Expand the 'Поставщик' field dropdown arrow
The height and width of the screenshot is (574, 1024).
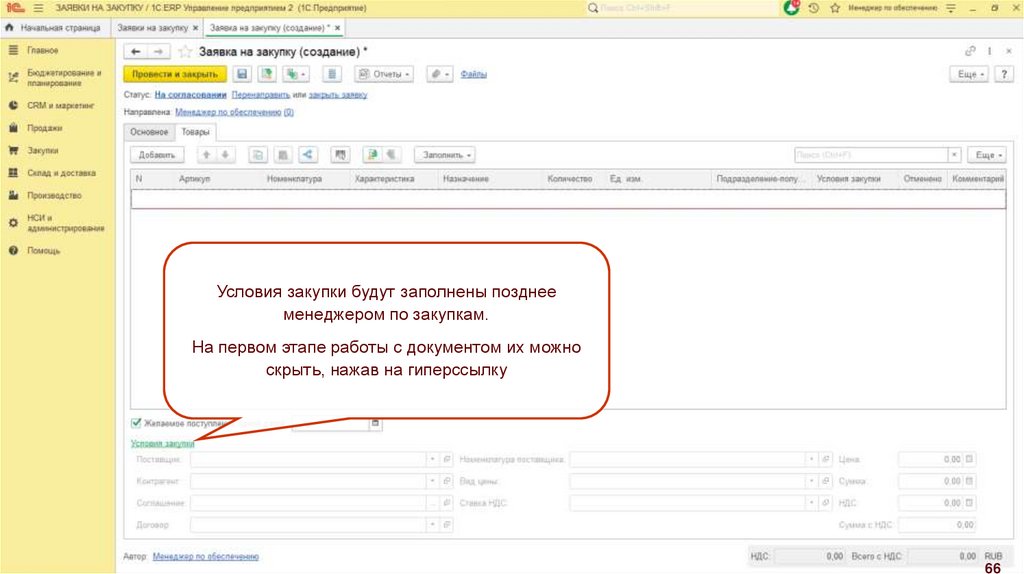[432, 459]
